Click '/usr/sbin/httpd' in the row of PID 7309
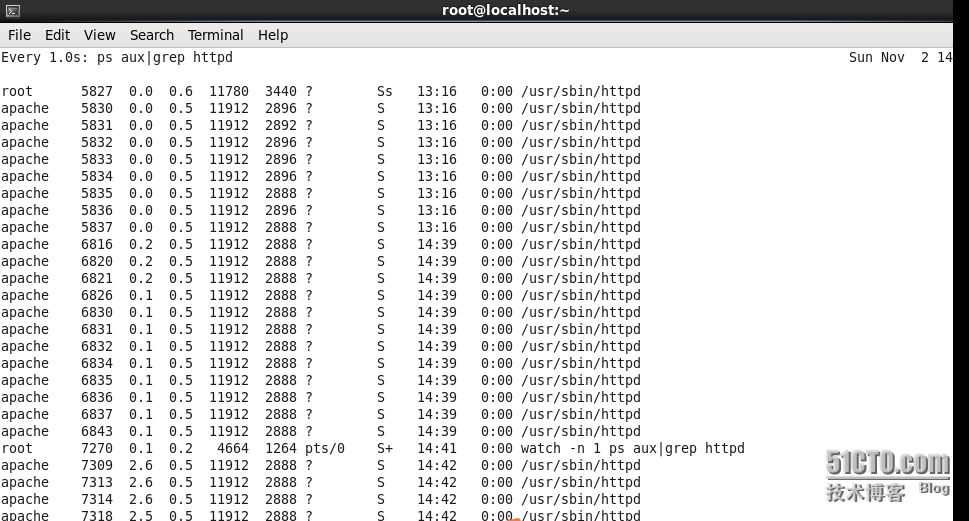 click(x=581, y=465)
